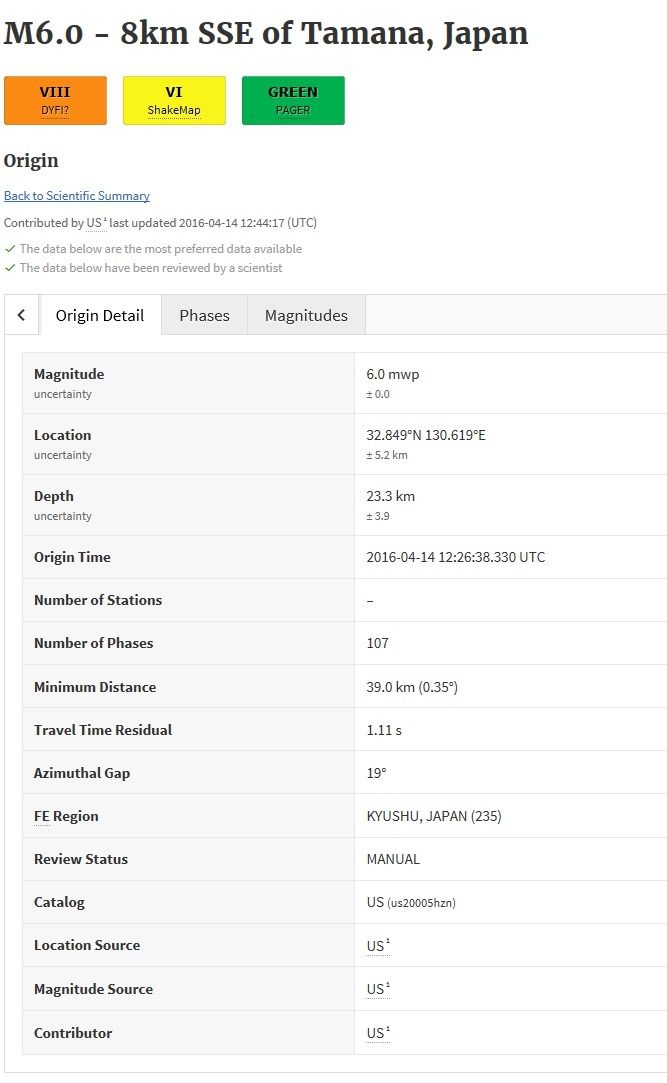Click the Origin Time value cell
This screenshot has width=667, height=1083.
point(510,557)
